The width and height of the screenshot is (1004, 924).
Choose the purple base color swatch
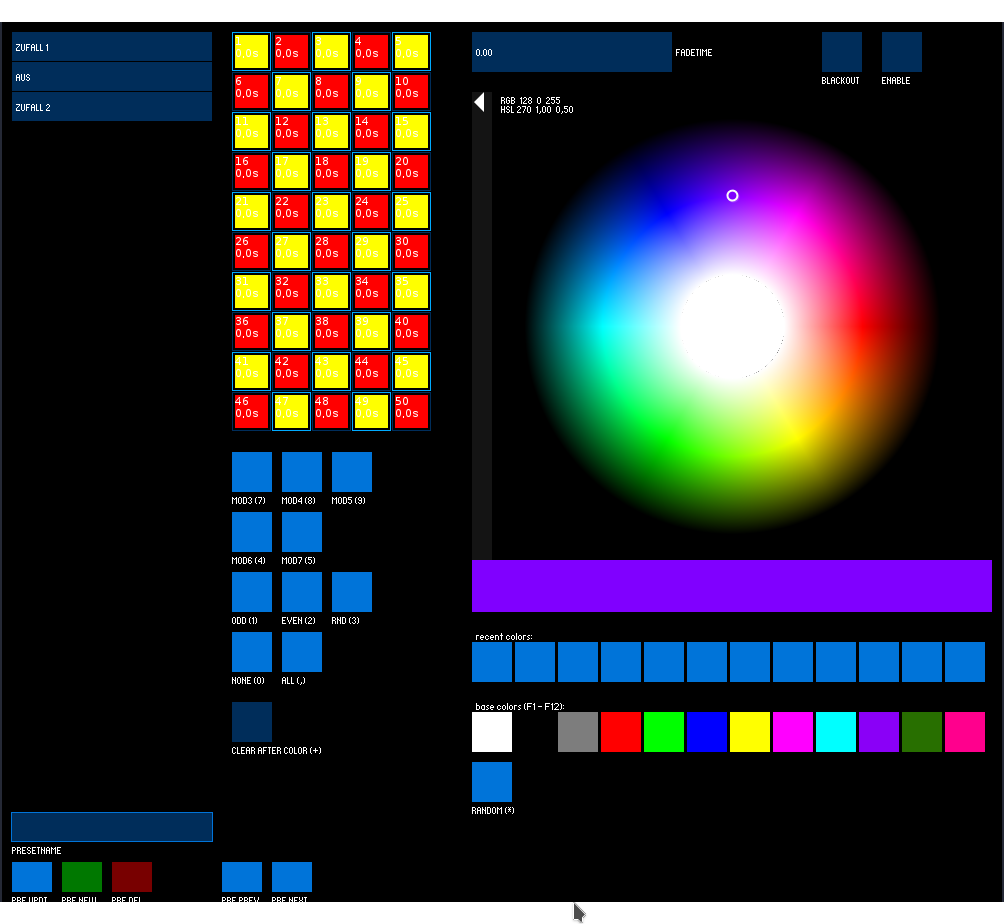point(878,732)
